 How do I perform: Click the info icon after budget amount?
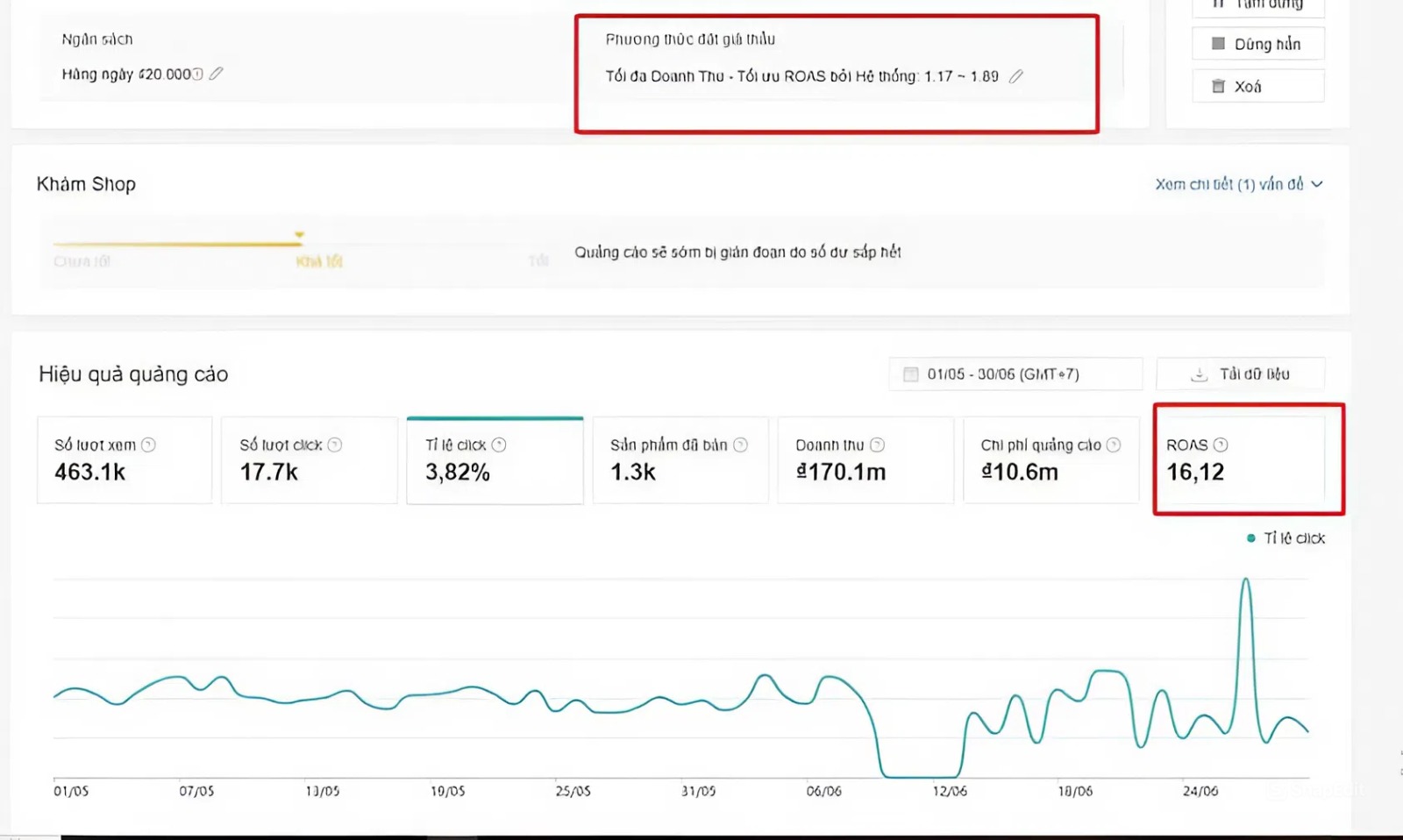coord(197,75)
